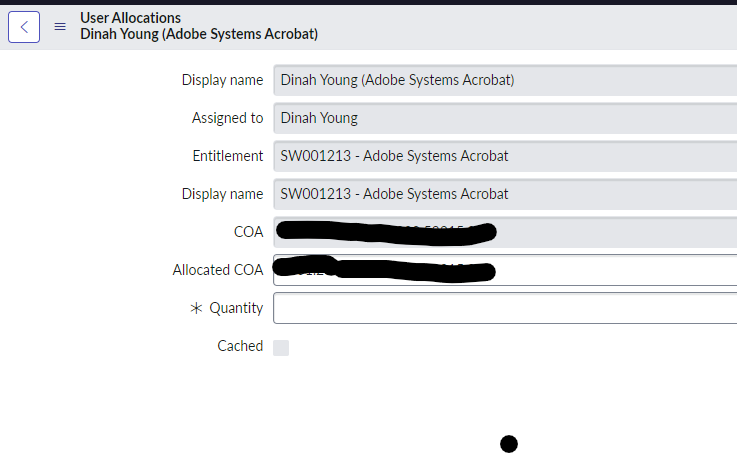Viewport: 737px width, 453px height.
Task: Click the Assigned to field showing Dinah Young
Action: tap(504, 118)
